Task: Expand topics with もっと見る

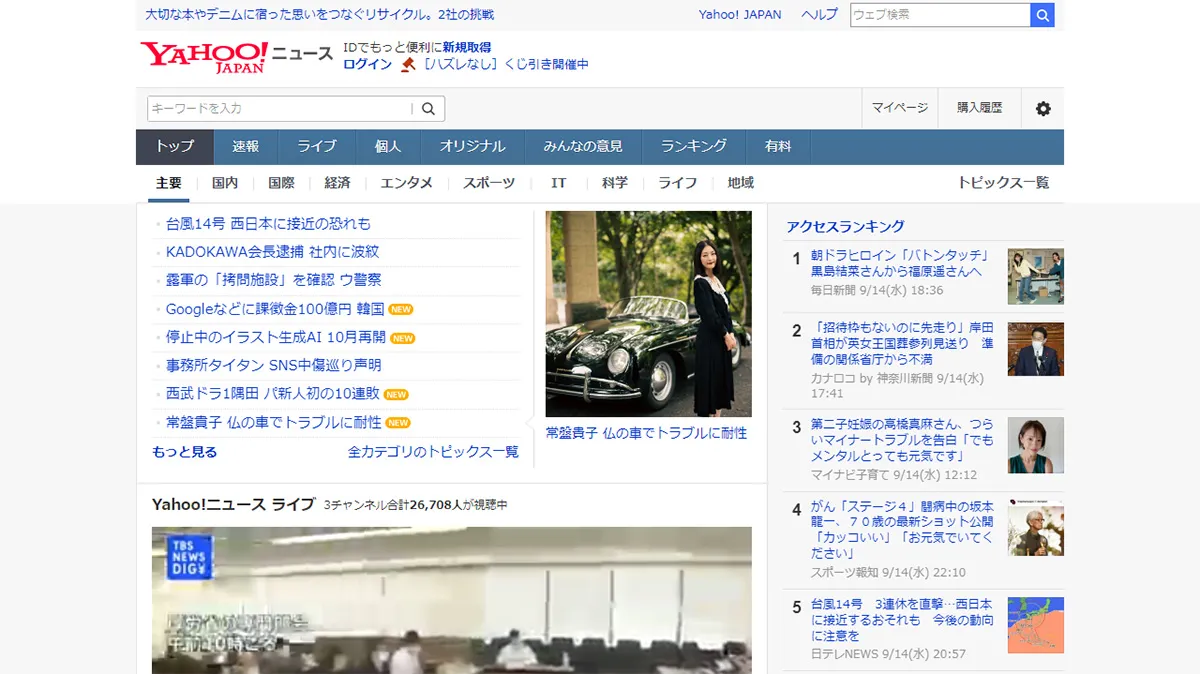Action: coord(184,452)
